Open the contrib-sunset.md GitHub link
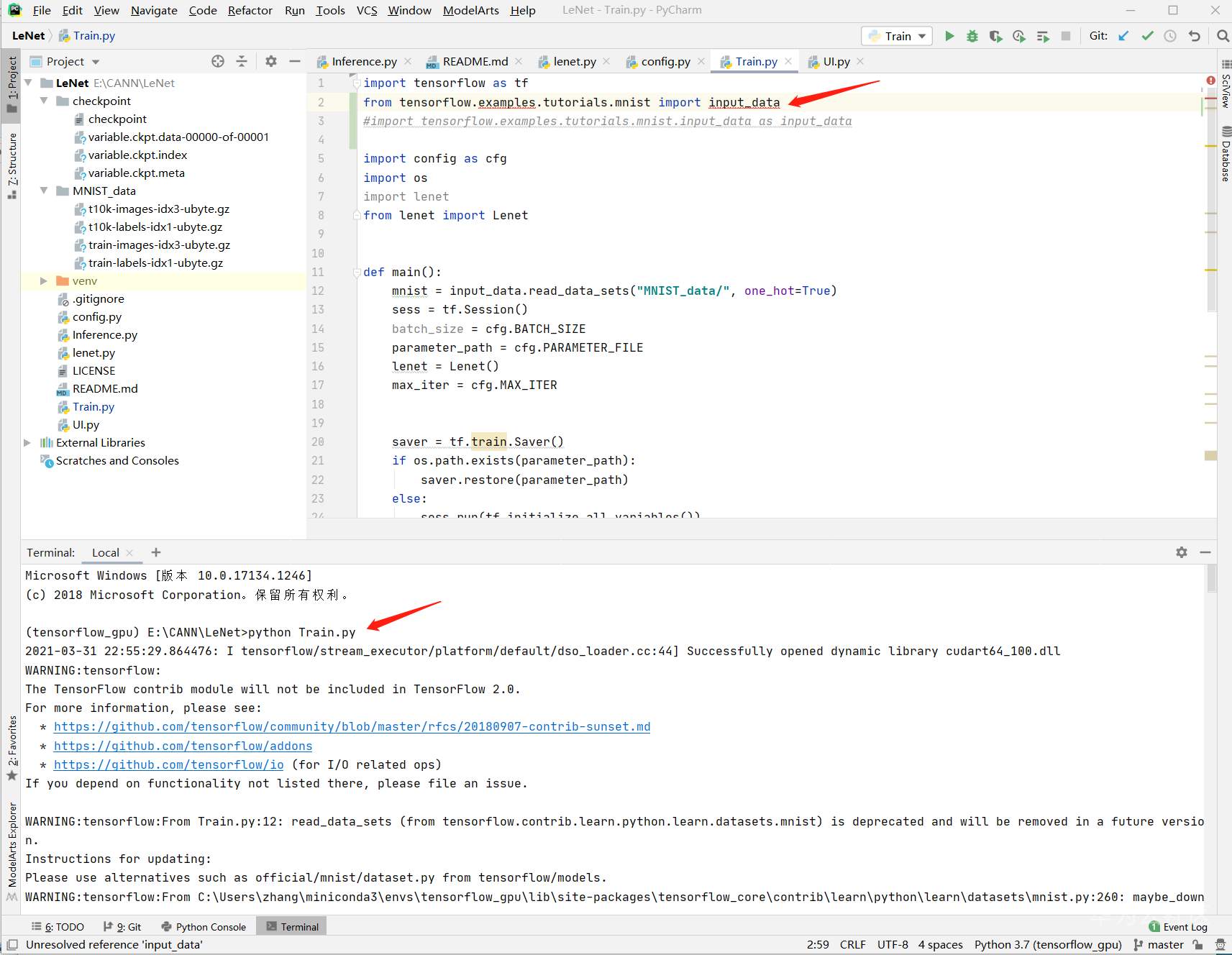The image size is (1232, 955). (x=352, y=727)
